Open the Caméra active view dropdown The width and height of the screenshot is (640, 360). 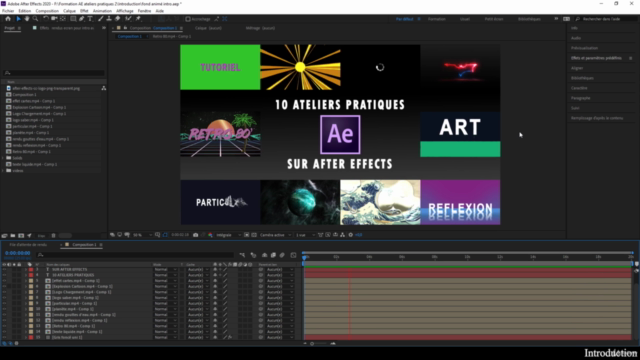(x=276, y=235)
